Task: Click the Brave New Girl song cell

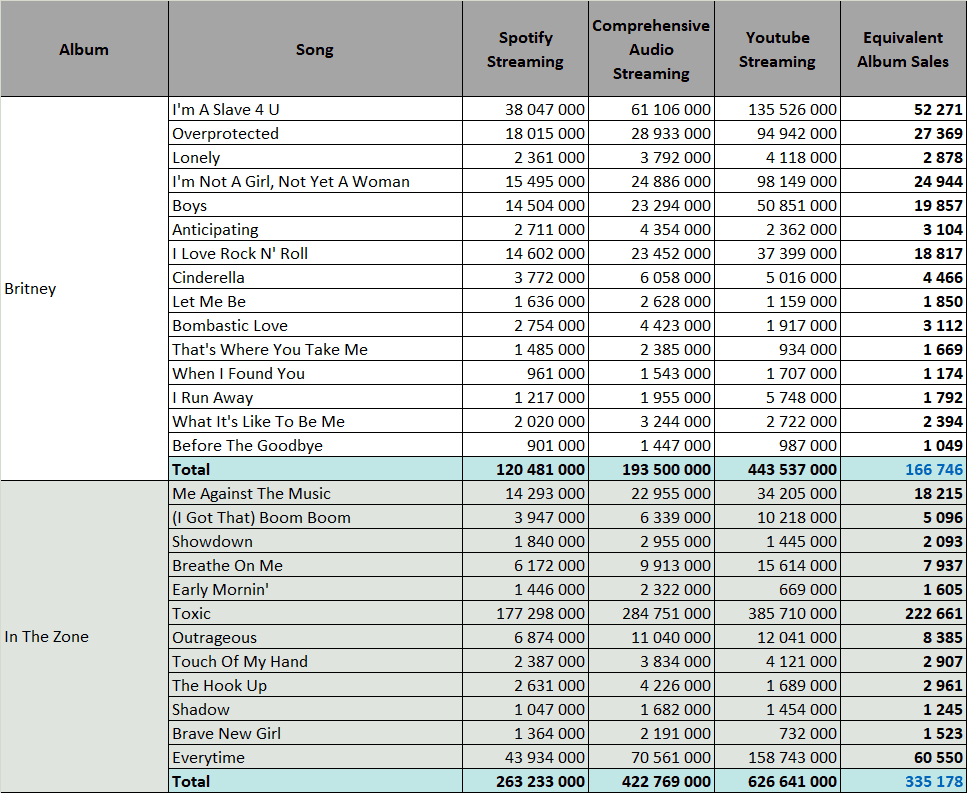Action: 315,734
